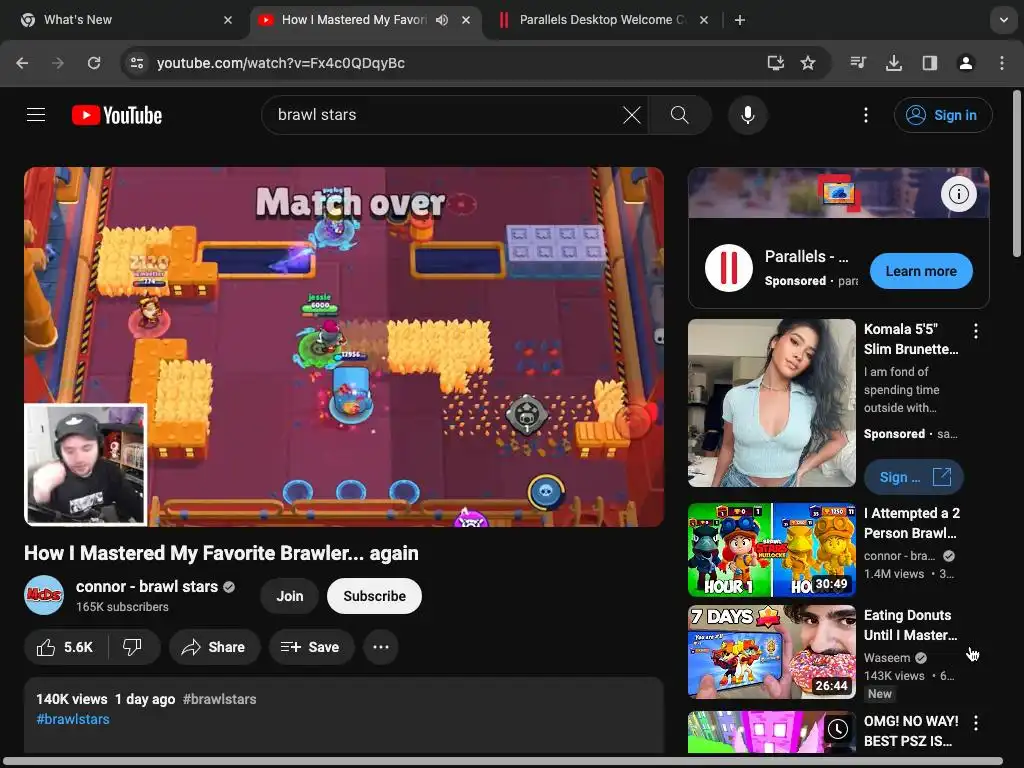Toggle Chrome side panel
This screenshot has height=768, width=1024.
coord(929,63)
